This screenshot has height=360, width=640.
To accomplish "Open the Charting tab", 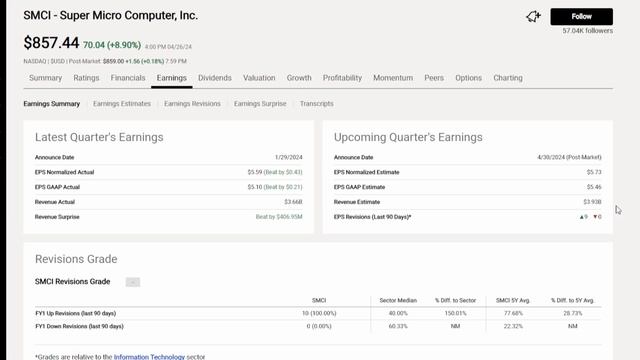I will click(508, 78).
